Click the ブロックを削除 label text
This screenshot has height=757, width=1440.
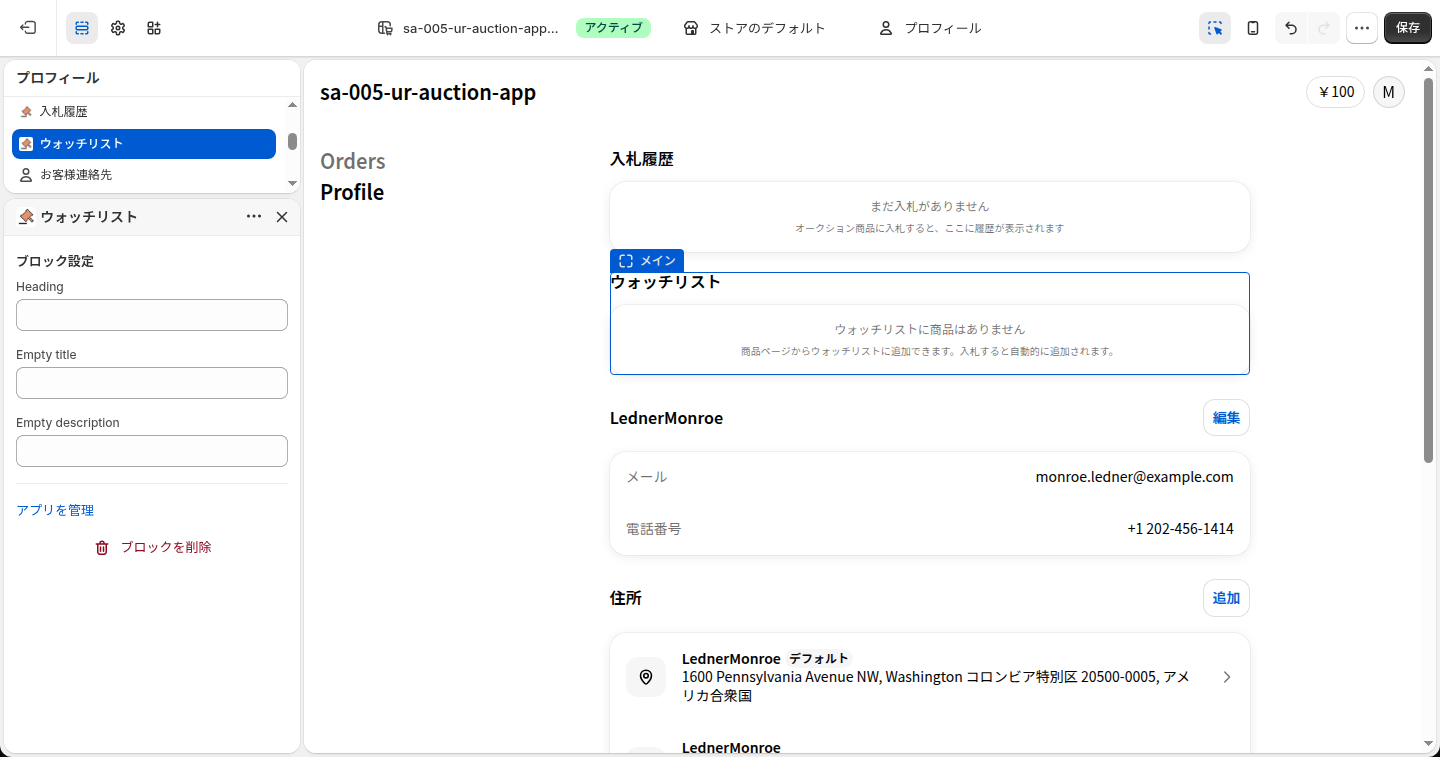[166, 548]
